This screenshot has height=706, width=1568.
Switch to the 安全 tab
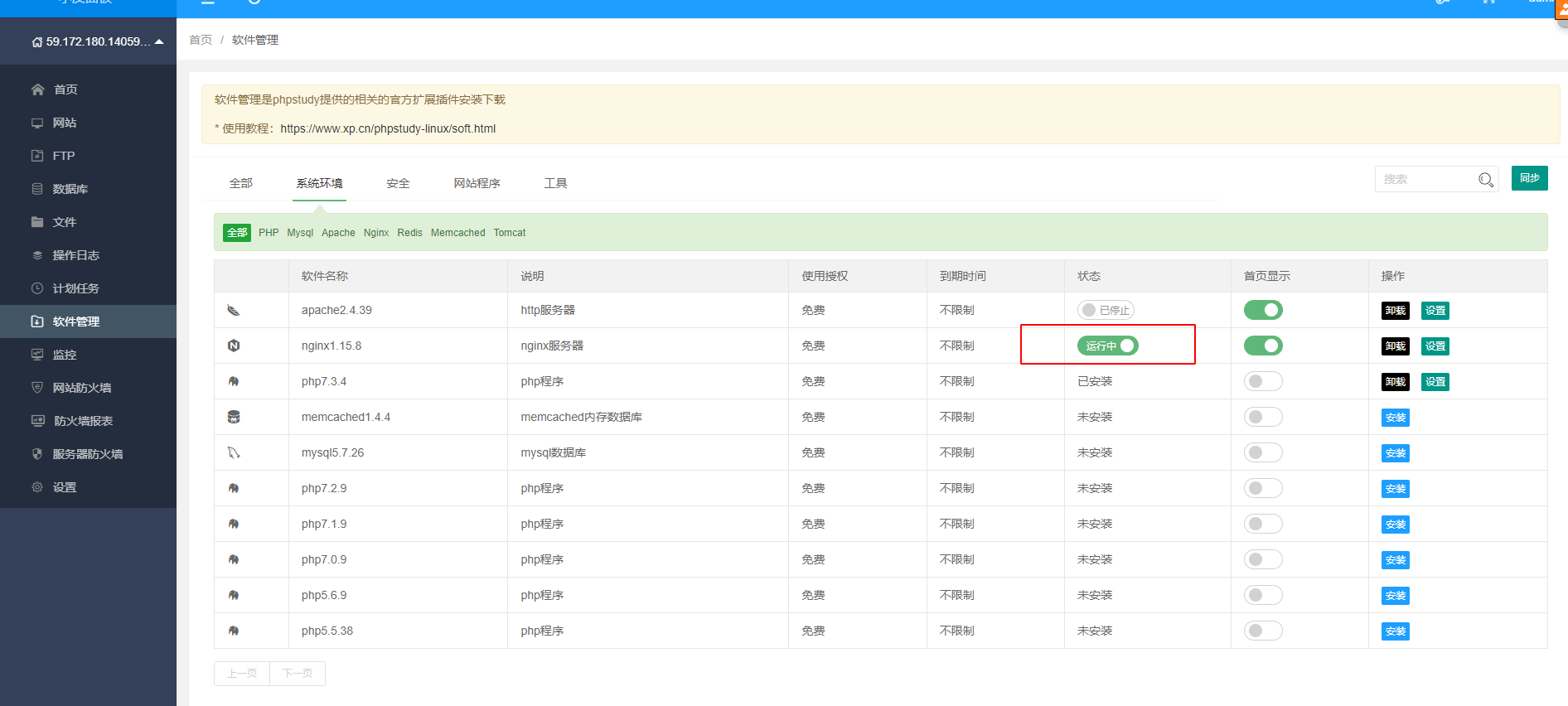click(398, 183)
